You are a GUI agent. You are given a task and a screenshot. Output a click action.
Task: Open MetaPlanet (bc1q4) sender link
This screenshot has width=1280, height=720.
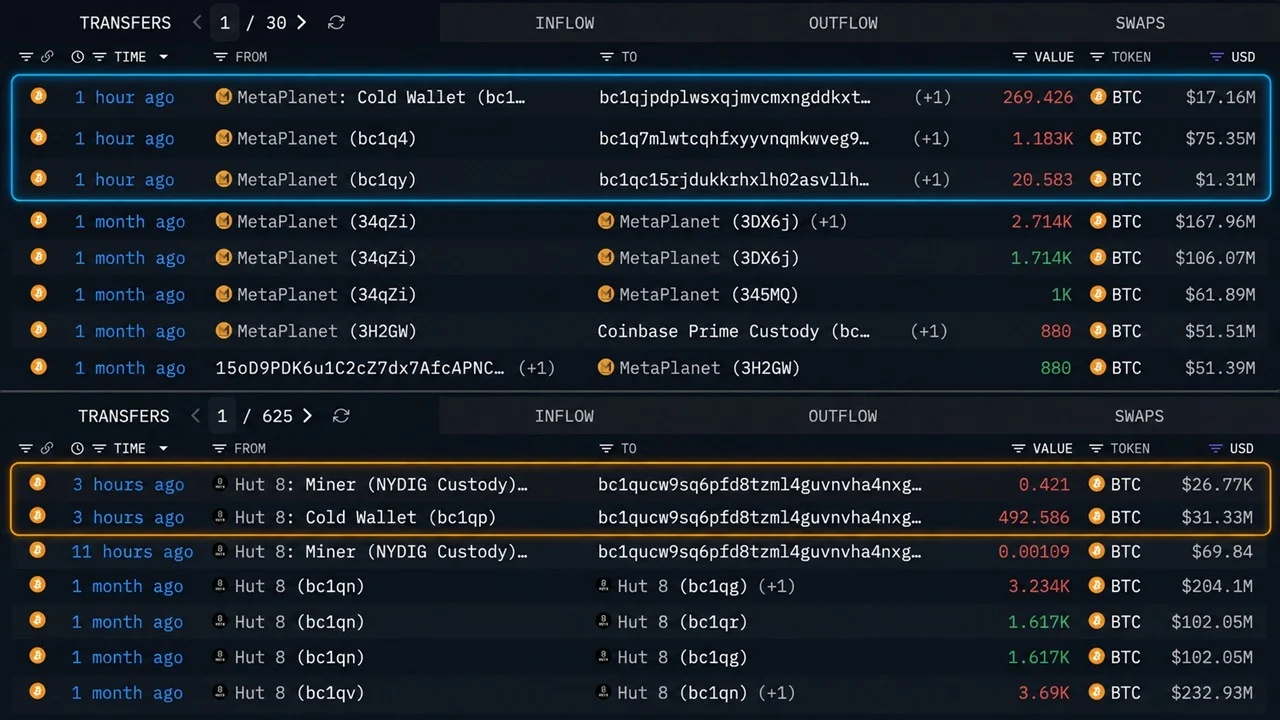point(326,138)
